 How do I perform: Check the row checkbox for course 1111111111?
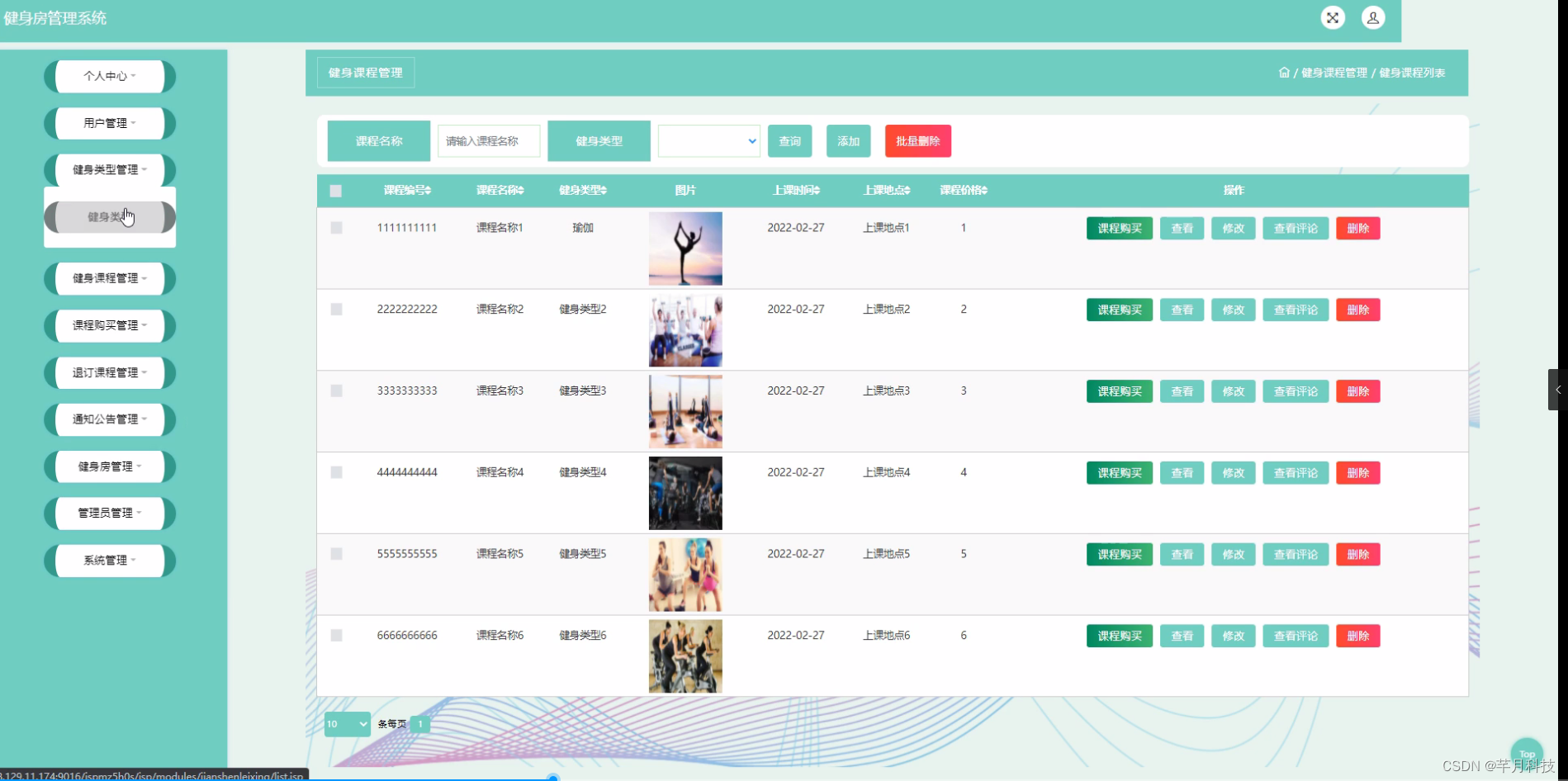[x=335, y=228]
